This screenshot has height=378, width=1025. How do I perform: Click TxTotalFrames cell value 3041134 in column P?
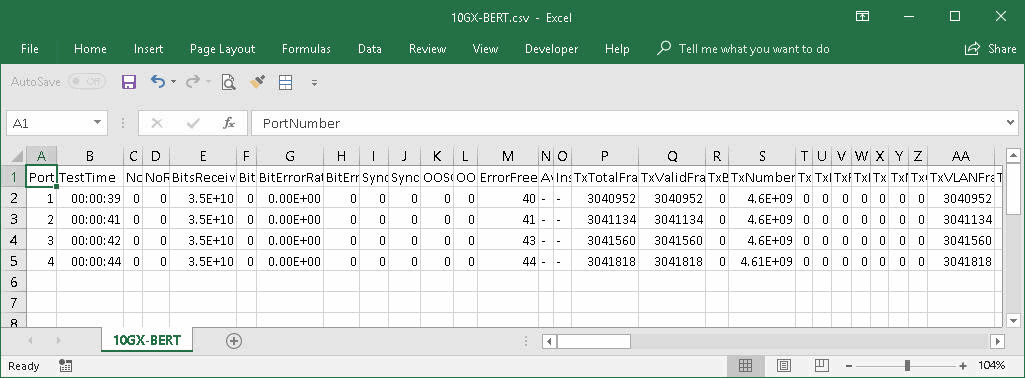click(x=605, y=220)
